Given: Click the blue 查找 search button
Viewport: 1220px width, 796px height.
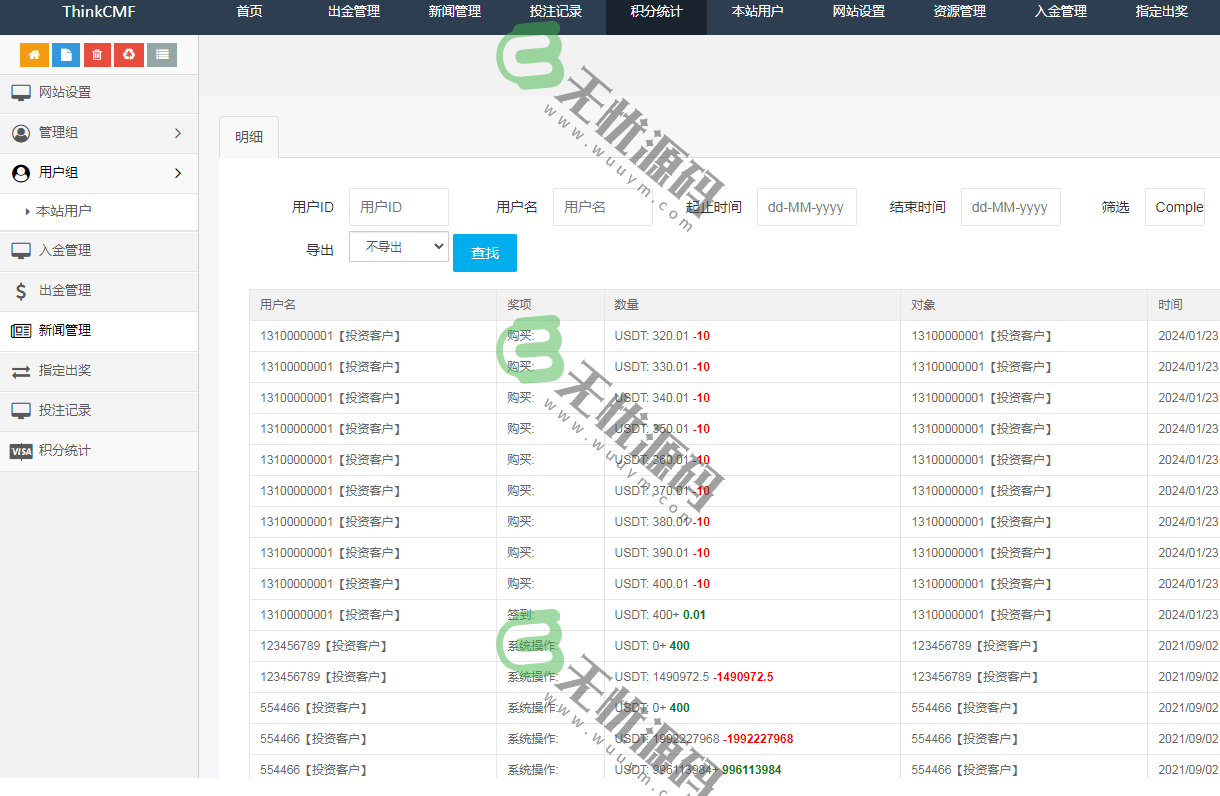Looking at the screenshot, I should tap(484, 253).
